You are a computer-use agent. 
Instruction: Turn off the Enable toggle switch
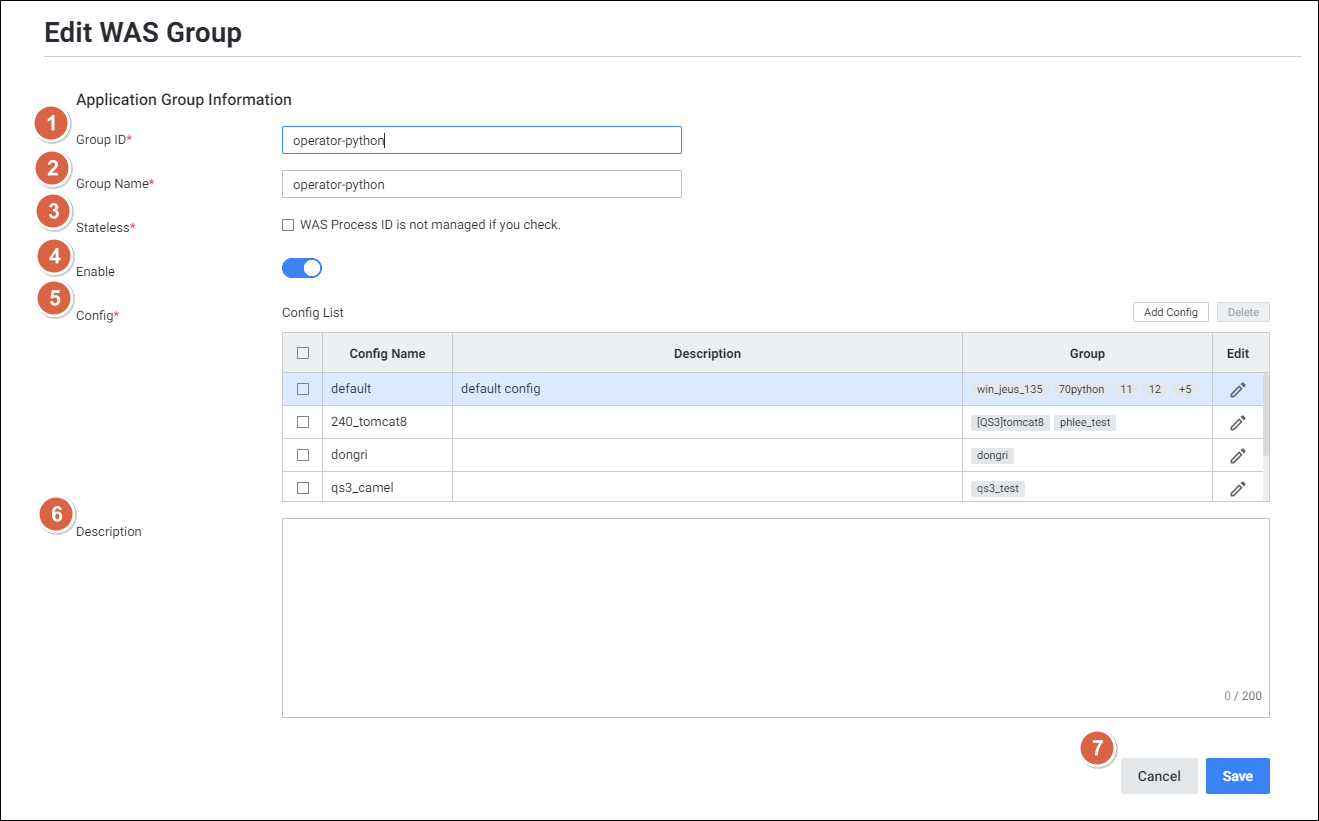pyautogui.click(x=302, y=268)
